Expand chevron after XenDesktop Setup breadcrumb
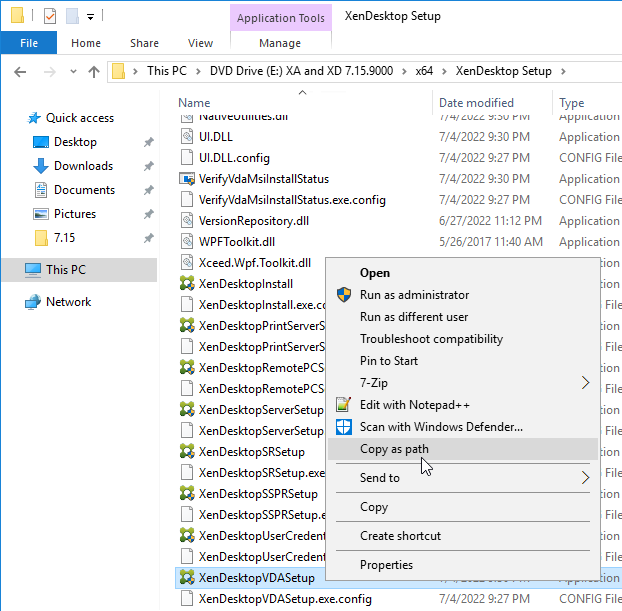 [x=563, y=71]
